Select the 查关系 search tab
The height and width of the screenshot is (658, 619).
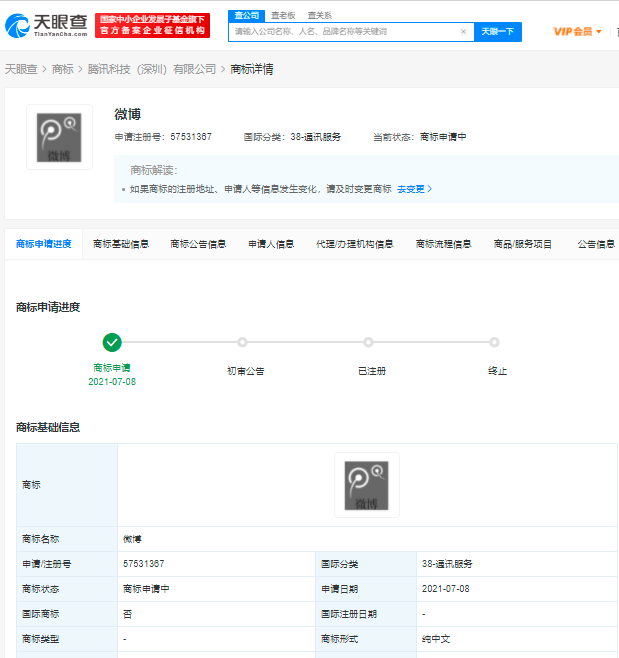(x=320, y=15)
